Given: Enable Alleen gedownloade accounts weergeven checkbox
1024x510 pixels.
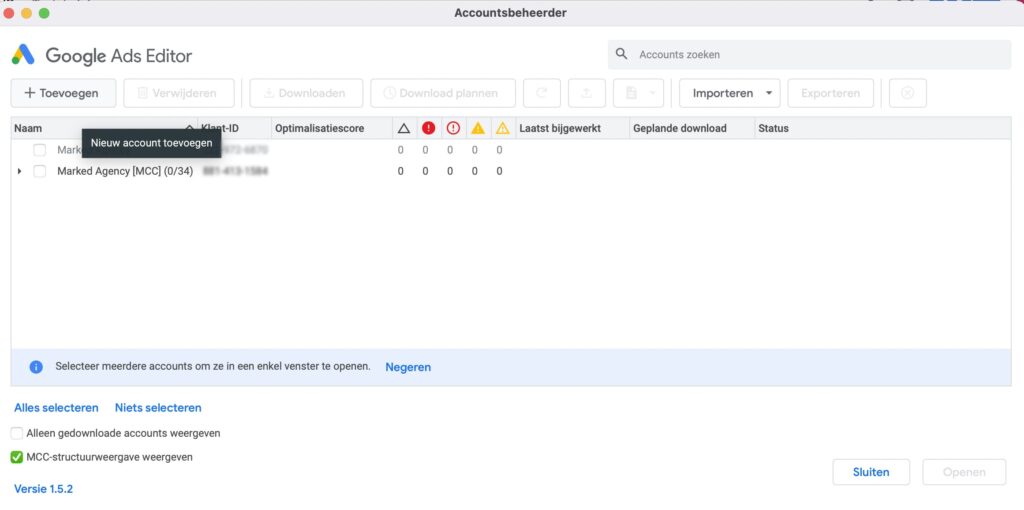Looking at the screenshot, I should (17, 433).
